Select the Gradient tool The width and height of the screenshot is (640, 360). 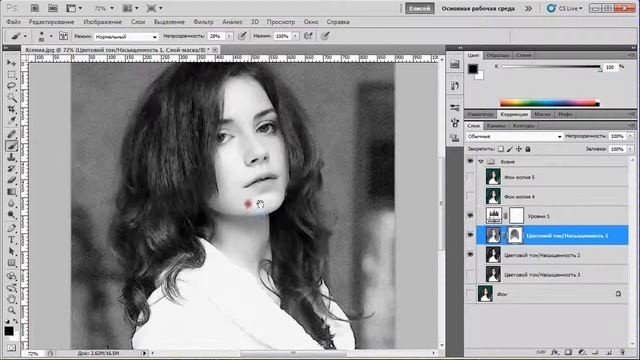pyautogui.click(x=11, y=192)
